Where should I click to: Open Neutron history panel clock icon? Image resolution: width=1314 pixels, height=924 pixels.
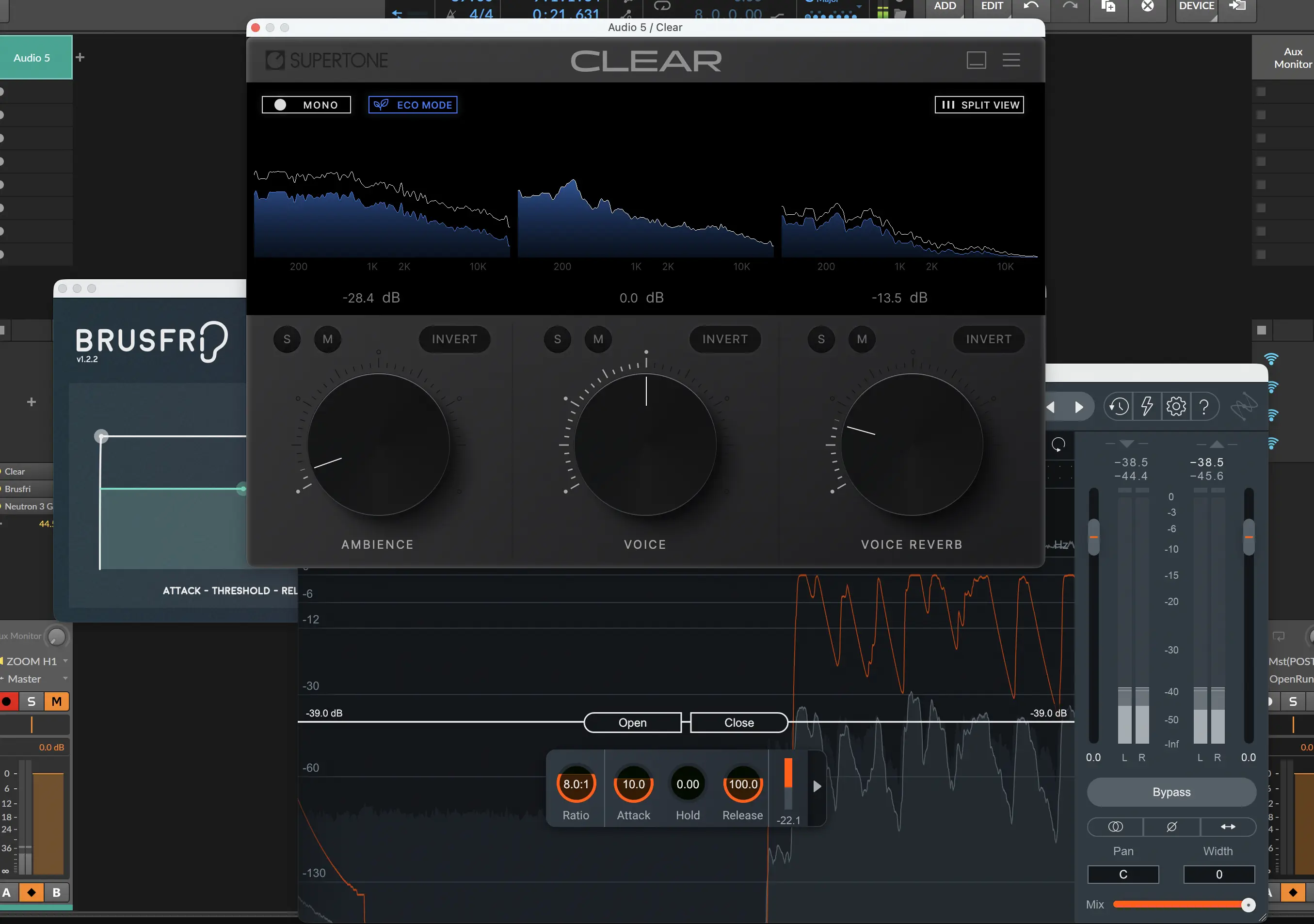[1118, 407]
